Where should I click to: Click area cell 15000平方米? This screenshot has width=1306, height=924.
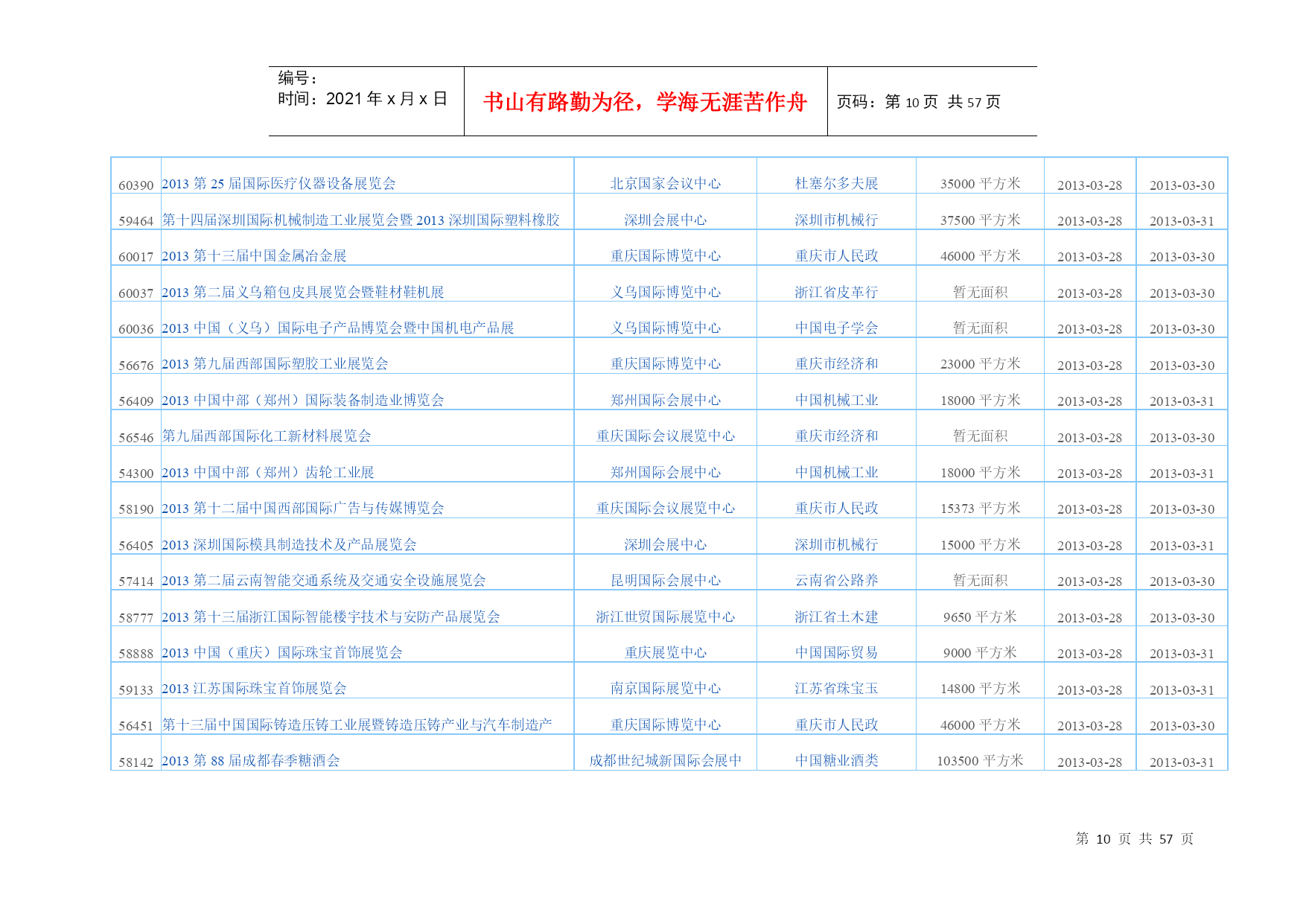coord(981,545)
